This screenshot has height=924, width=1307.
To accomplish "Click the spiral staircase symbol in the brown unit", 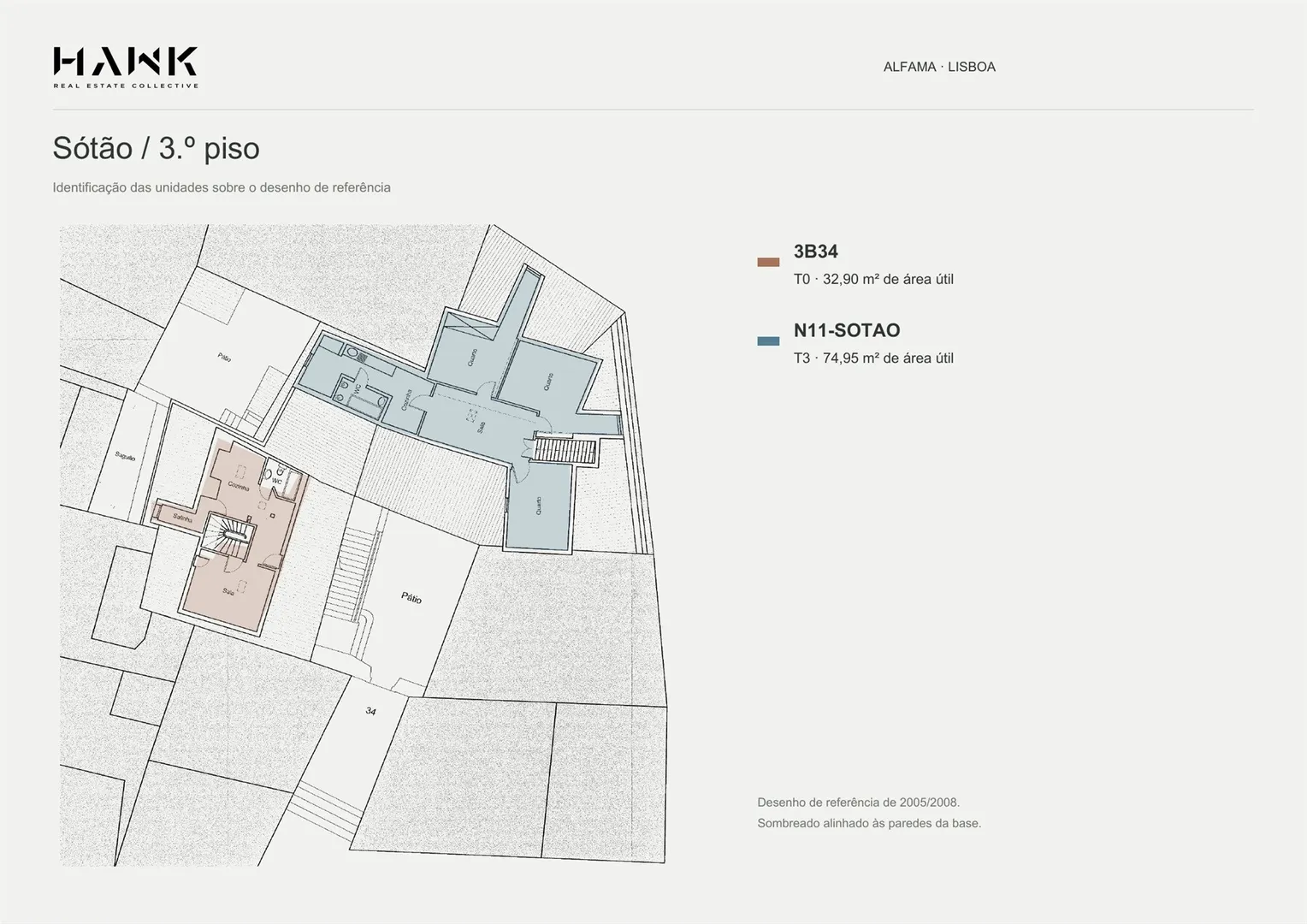I will click(x=229, y=535).
